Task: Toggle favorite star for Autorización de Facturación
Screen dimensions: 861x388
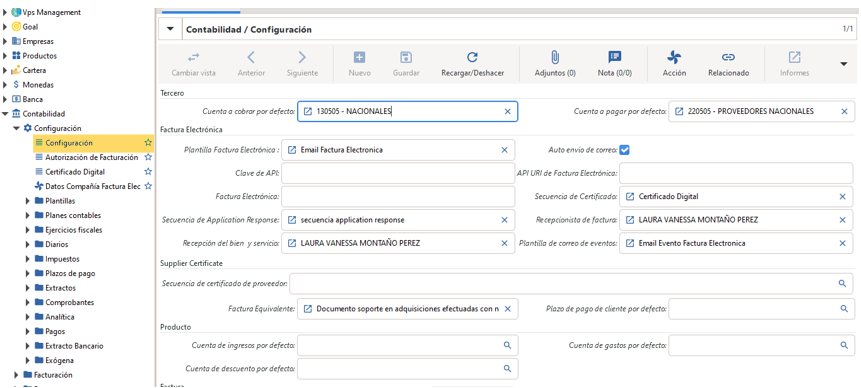Action: point(148,157)
